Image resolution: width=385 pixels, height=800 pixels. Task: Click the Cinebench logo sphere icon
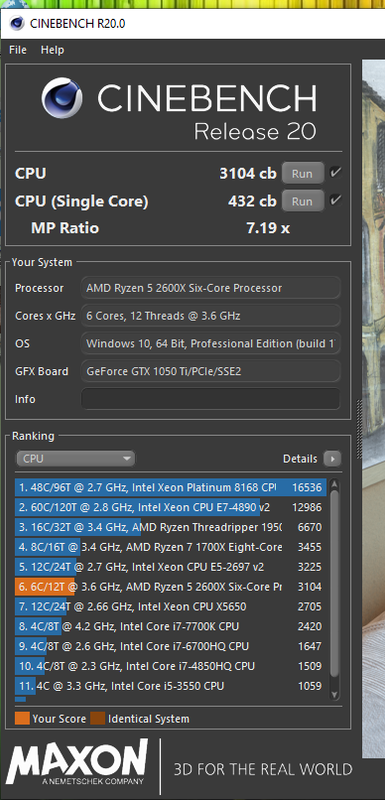coord(62,98)
